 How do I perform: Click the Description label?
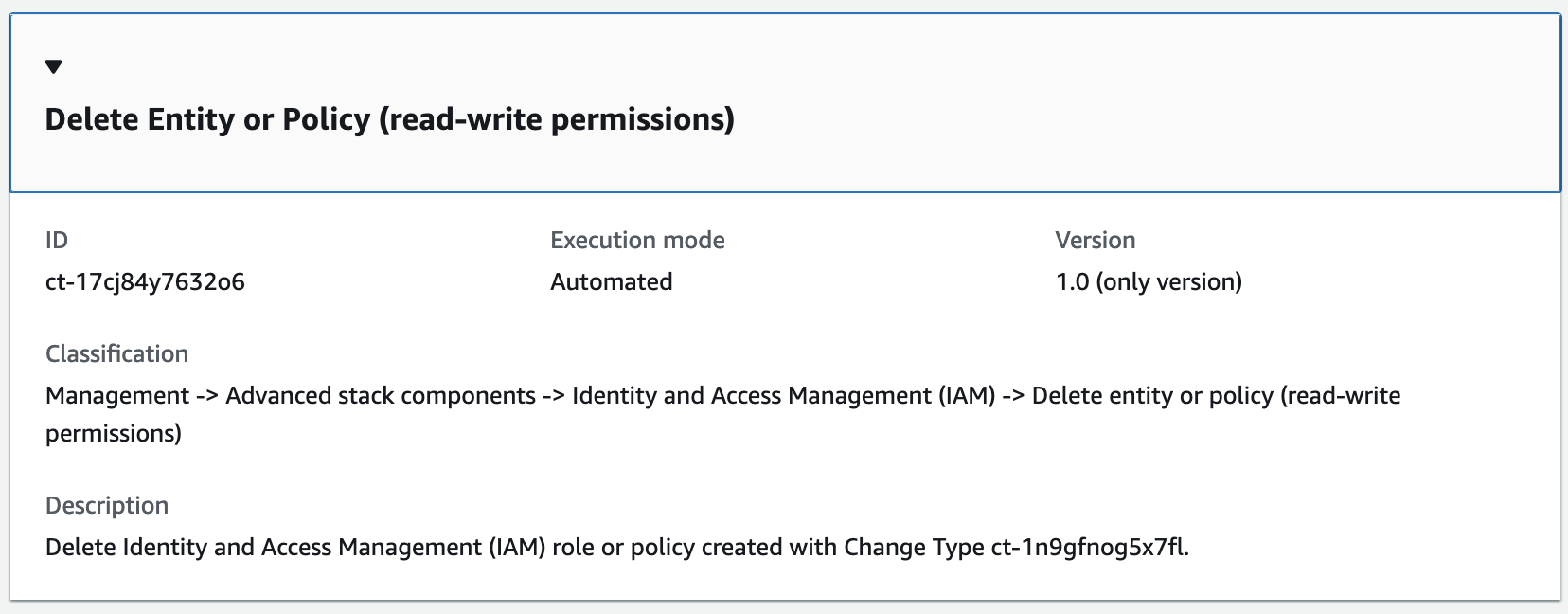(x=106, y=505)
